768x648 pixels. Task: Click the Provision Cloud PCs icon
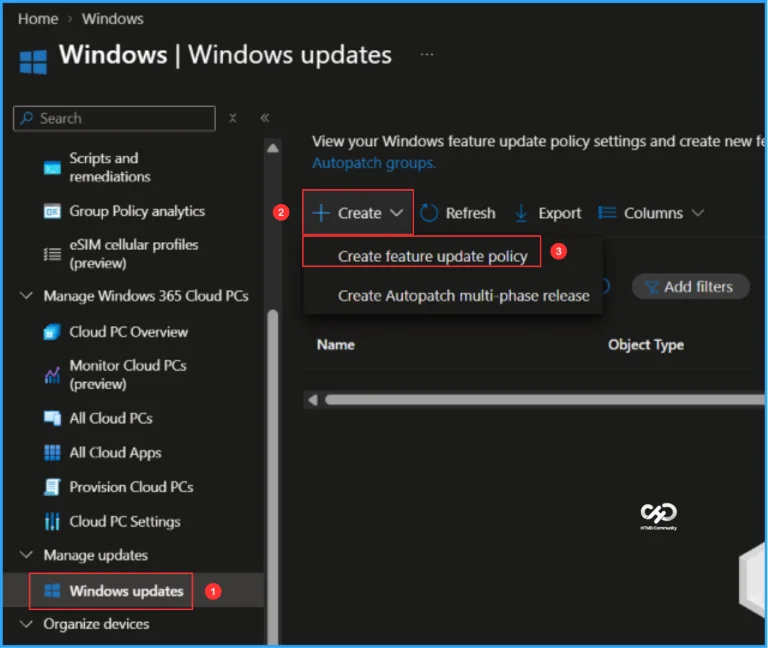pyautogui.click(x=52, y=487)
